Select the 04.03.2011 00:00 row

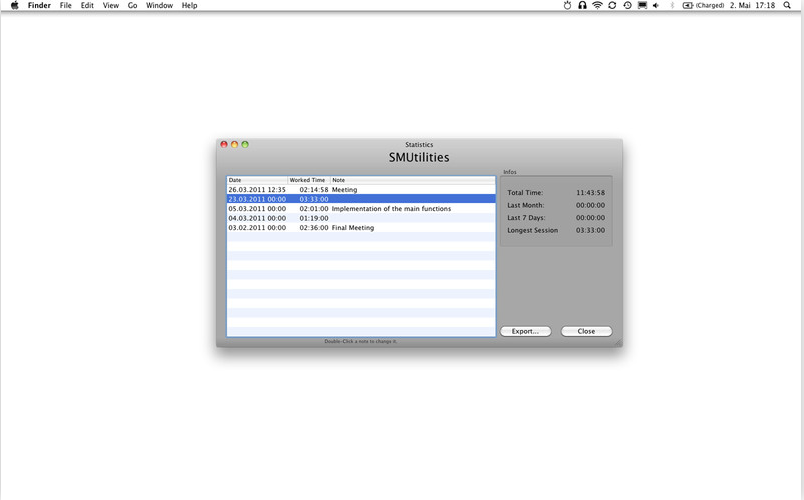[361, 218]
